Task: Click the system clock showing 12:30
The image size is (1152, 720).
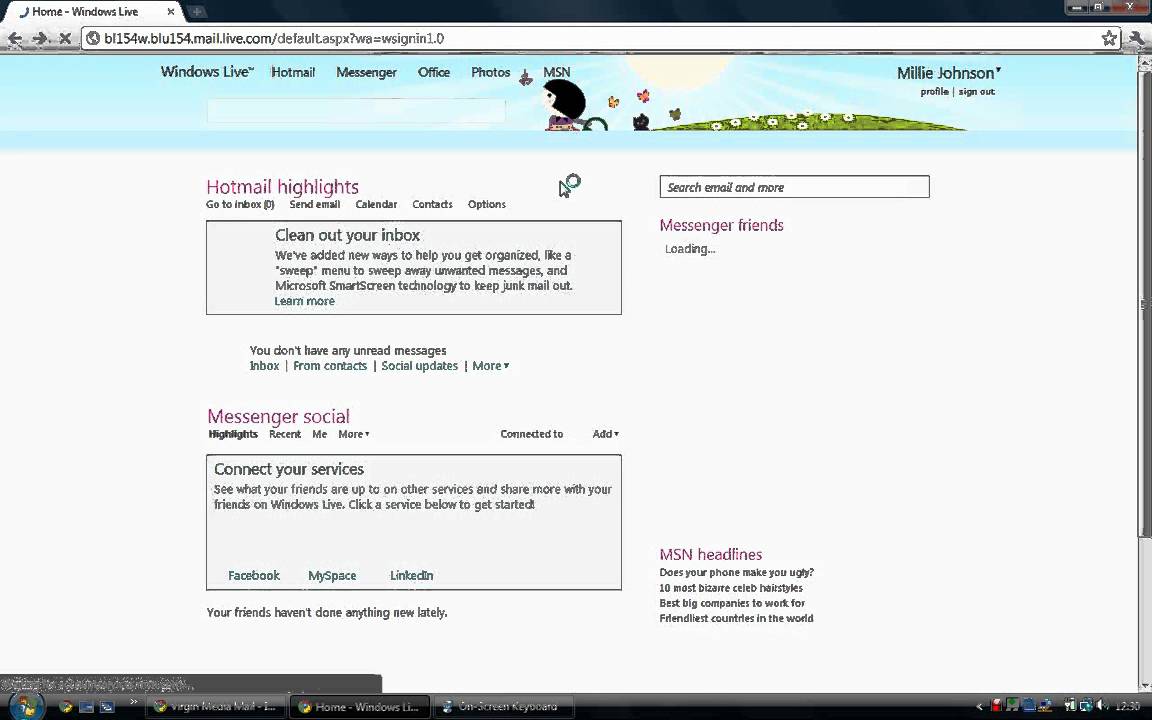Action: click(x=1128, y=707)
